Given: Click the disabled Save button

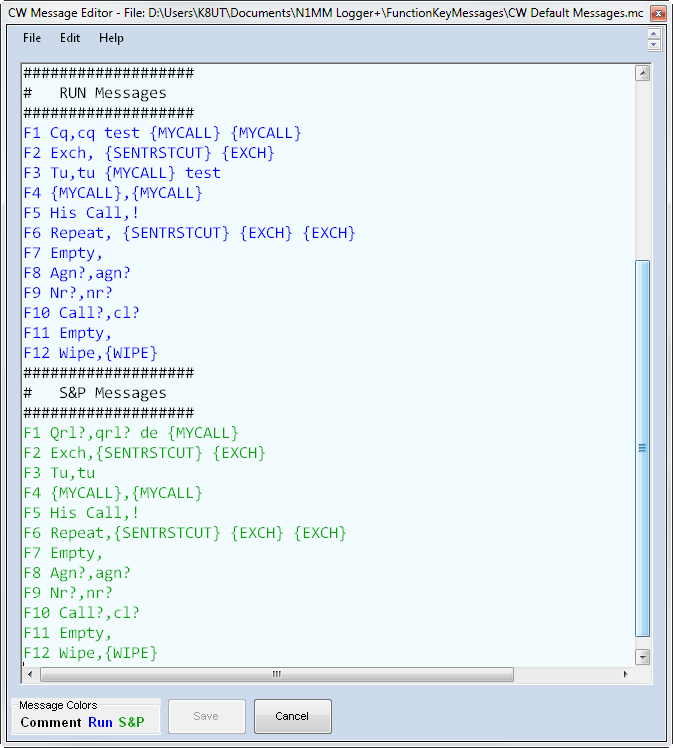Looking at the screenshot, I should [207, 716].
